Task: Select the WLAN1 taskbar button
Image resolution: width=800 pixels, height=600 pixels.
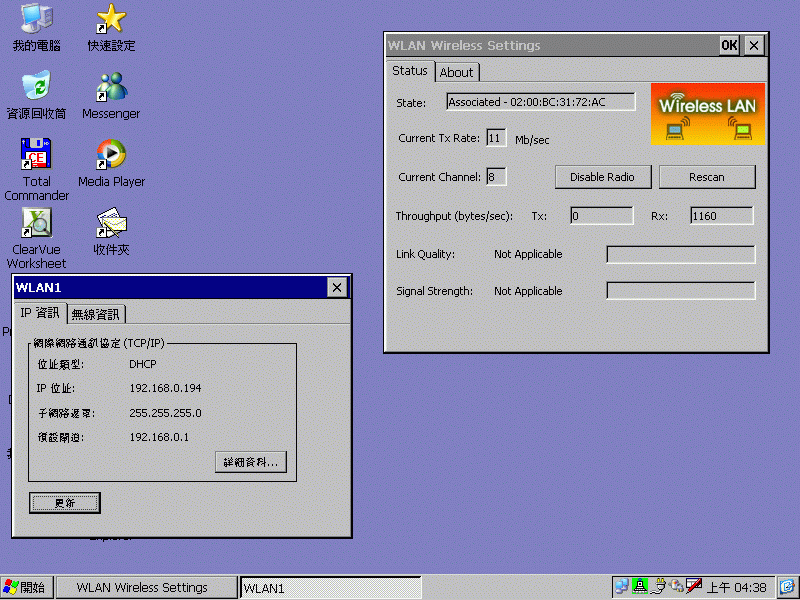Action: 331,588
